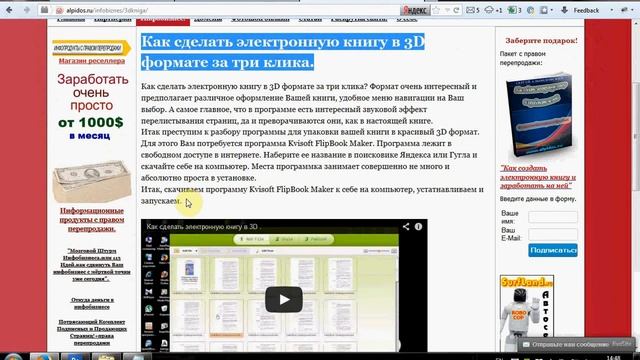The height and width of the screenshot is (360, 640).
Task: Click the 3D book cover image in the right sidebar
Action: coord(540,115)
